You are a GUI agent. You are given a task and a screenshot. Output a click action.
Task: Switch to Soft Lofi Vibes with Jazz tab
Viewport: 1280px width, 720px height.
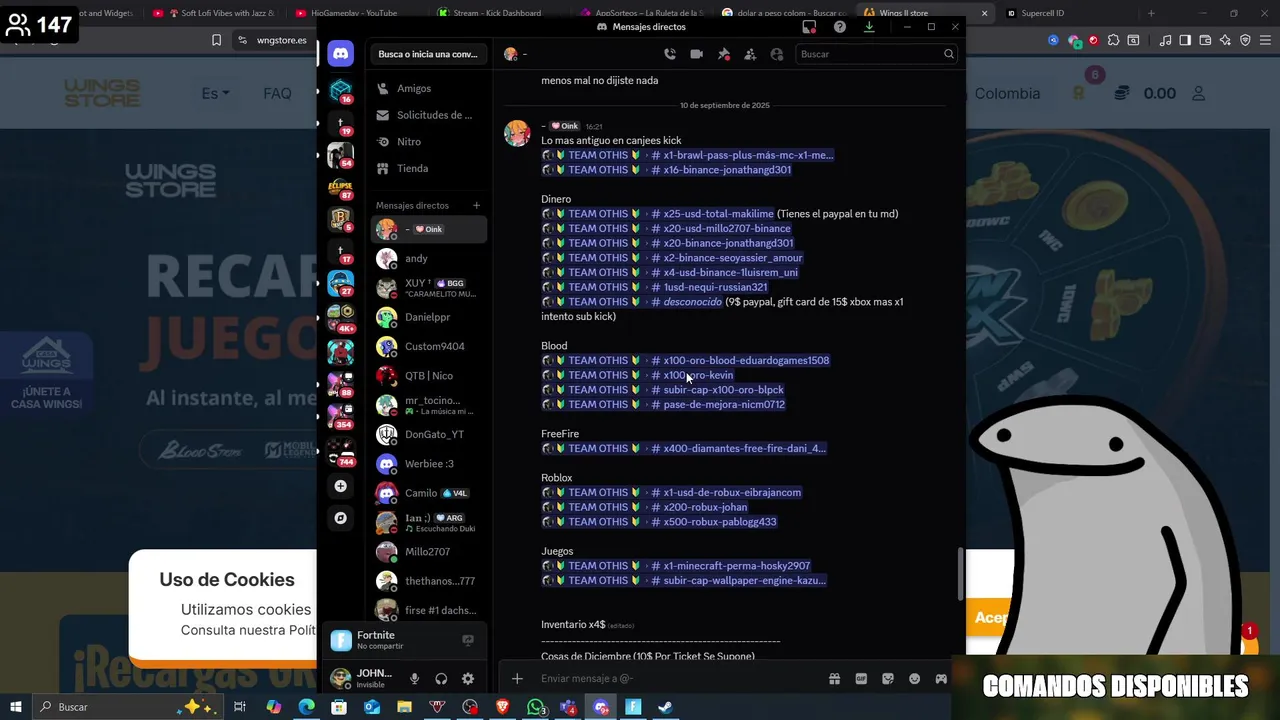point(220,13)
